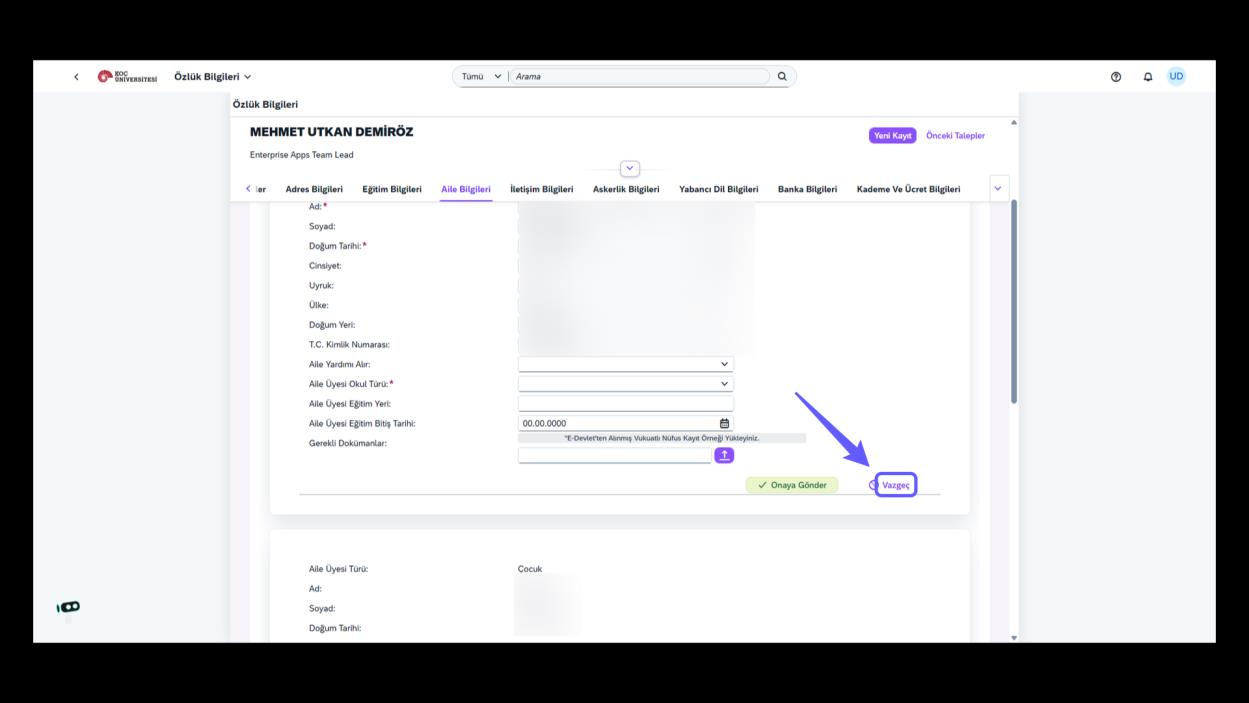Viewport: 1249px width, 703px height.
Task: Click the Çocuk value text
Action: [530, 569]
